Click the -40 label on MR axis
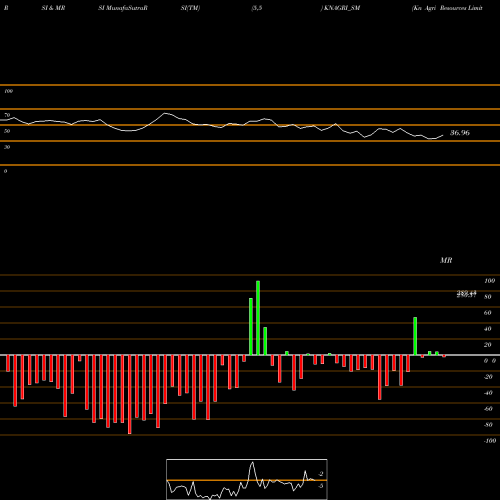The height and width of the screenshot is (500, 500). [488, 393]
